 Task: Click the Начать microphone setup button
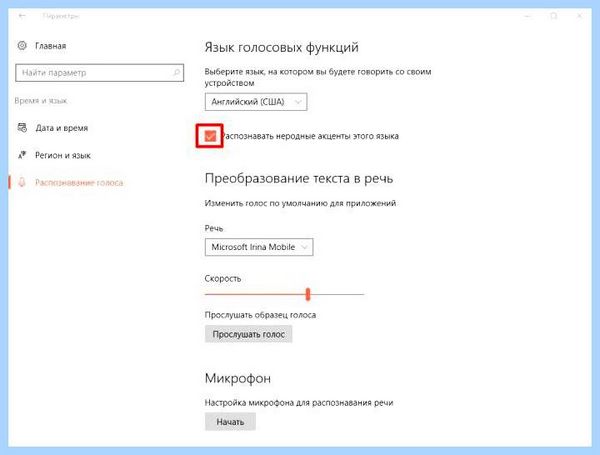[230, 422]
